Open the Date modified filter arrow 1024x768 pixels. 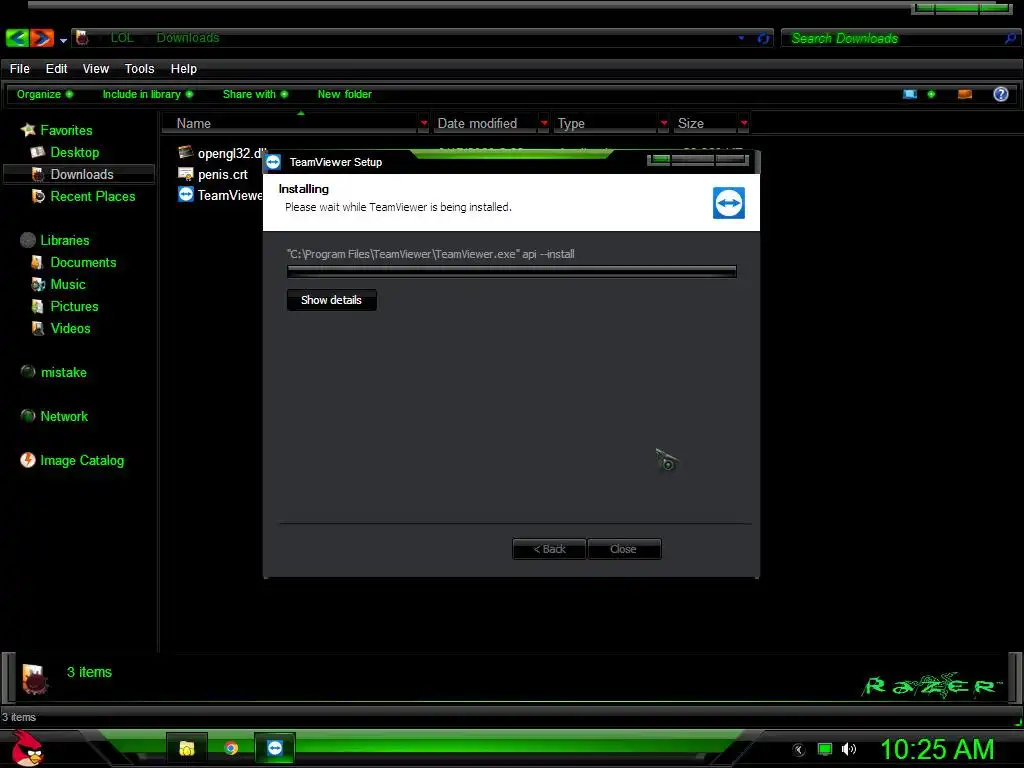[544, 123]
